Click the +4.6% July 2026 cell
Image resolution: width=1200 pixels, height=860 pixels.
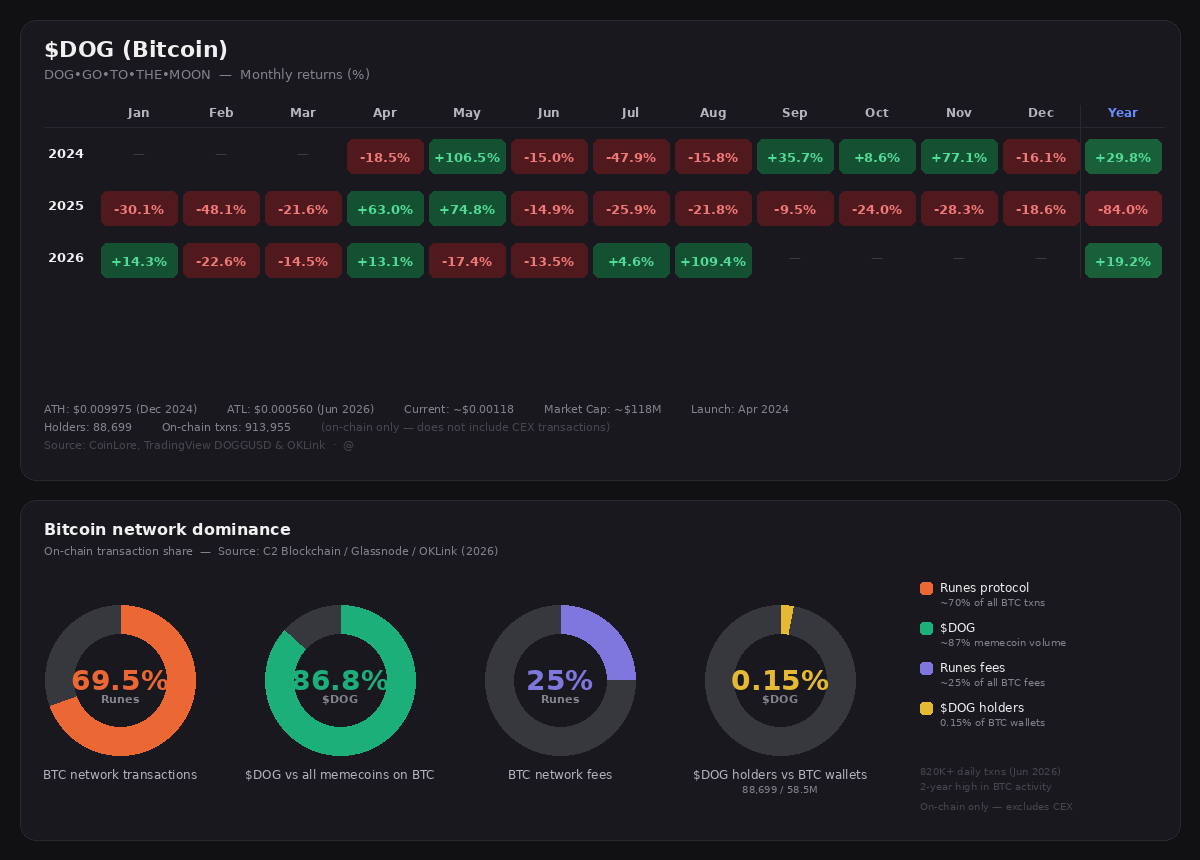tap(631, 261)
